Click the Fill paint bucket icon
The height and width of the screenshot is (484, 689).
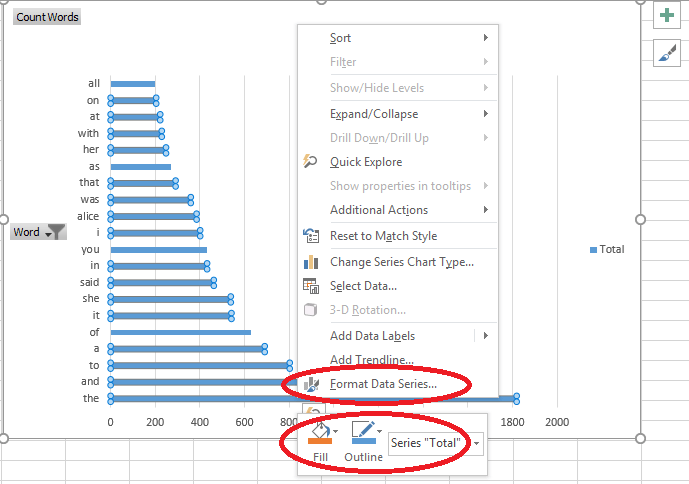coord(319,434)
